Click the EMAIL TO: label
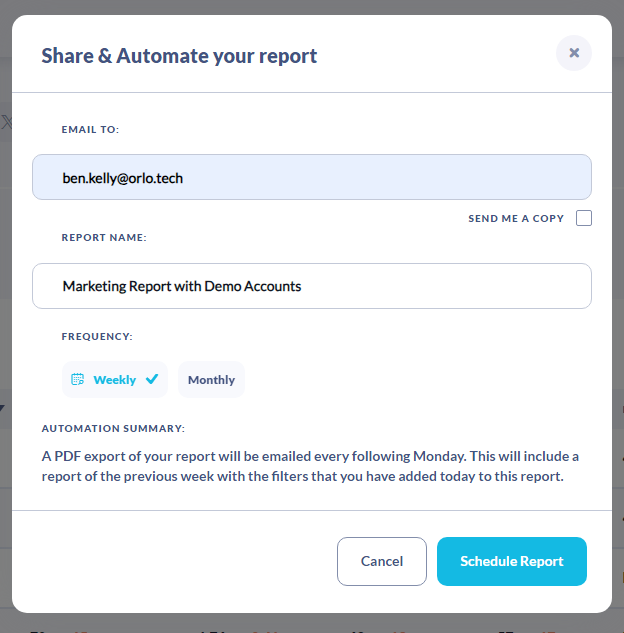624x633 pixels. [x=90, y=130]
